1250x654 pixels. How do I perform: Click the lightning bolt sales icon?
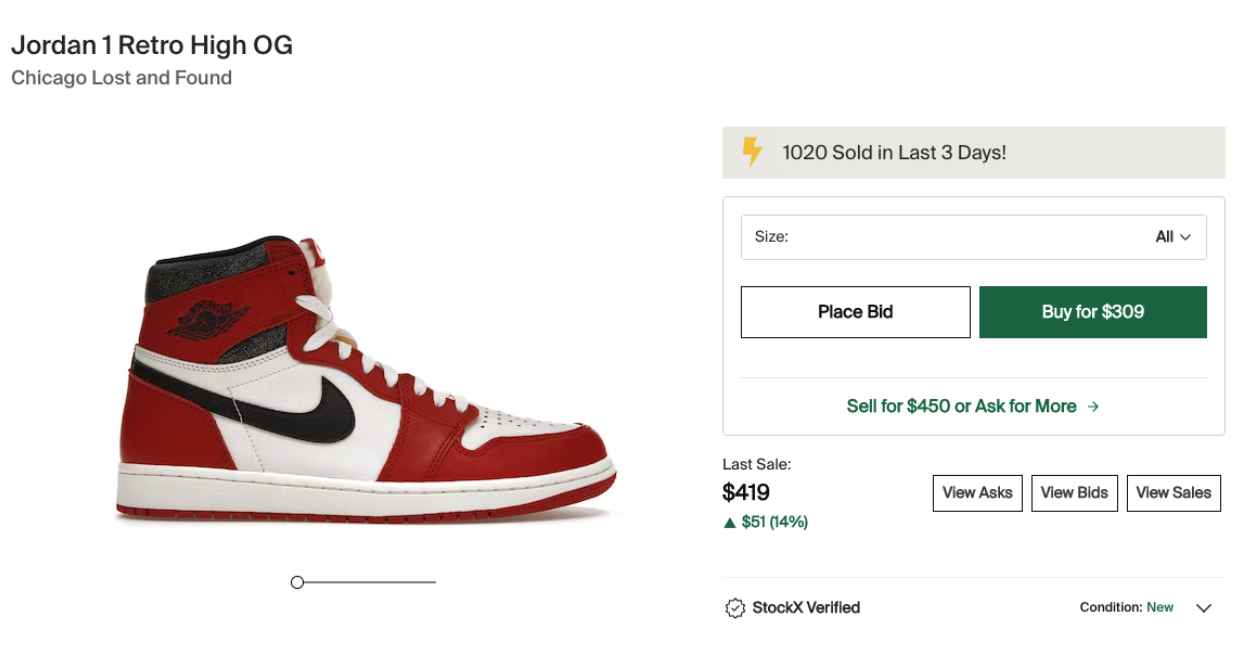click(750, 152)
